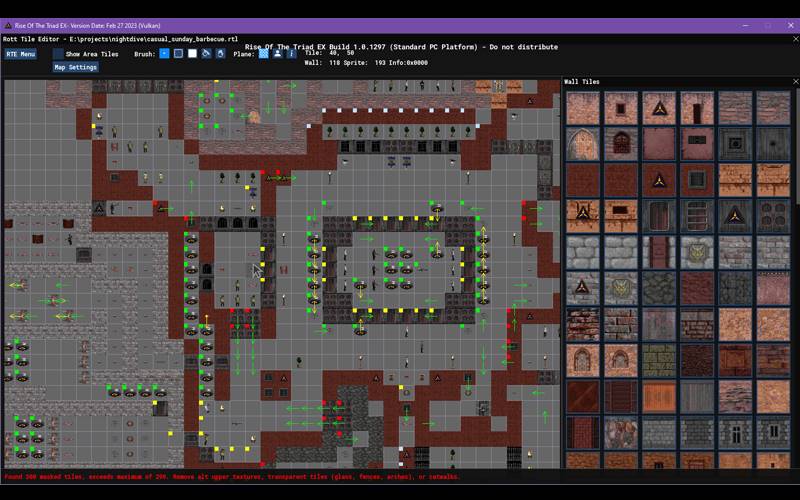Viewport: 800px width, 500px height.
Task: Click the Windows maximize button in title bar
Action: 768,25
